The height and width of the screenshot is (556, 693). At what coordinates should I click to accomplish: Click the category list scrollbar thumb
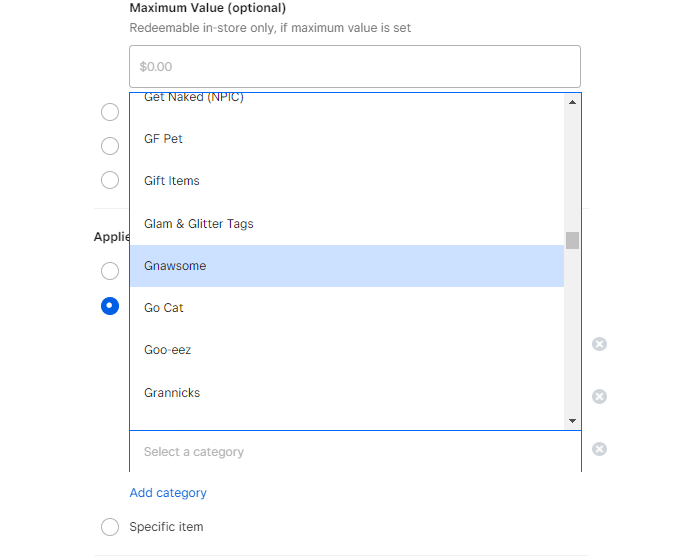click(x=572, y=240)
